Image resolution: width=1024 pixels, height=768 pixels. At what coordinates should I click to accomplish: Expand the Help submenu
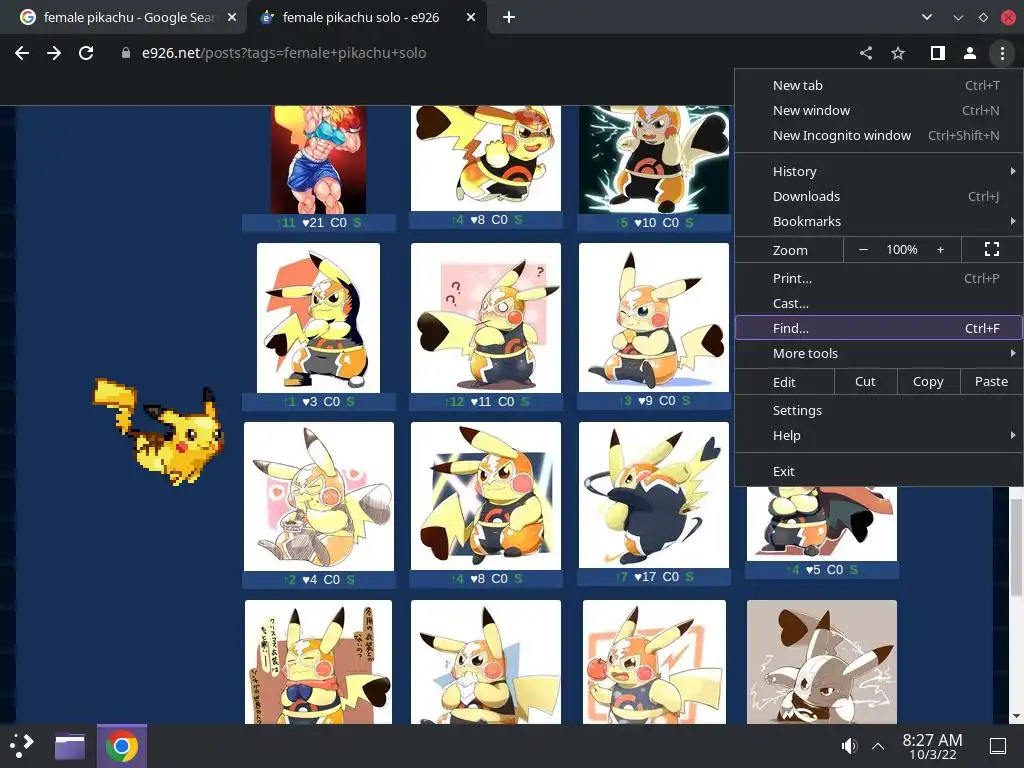pyautogui.click(x=879, y=435)
